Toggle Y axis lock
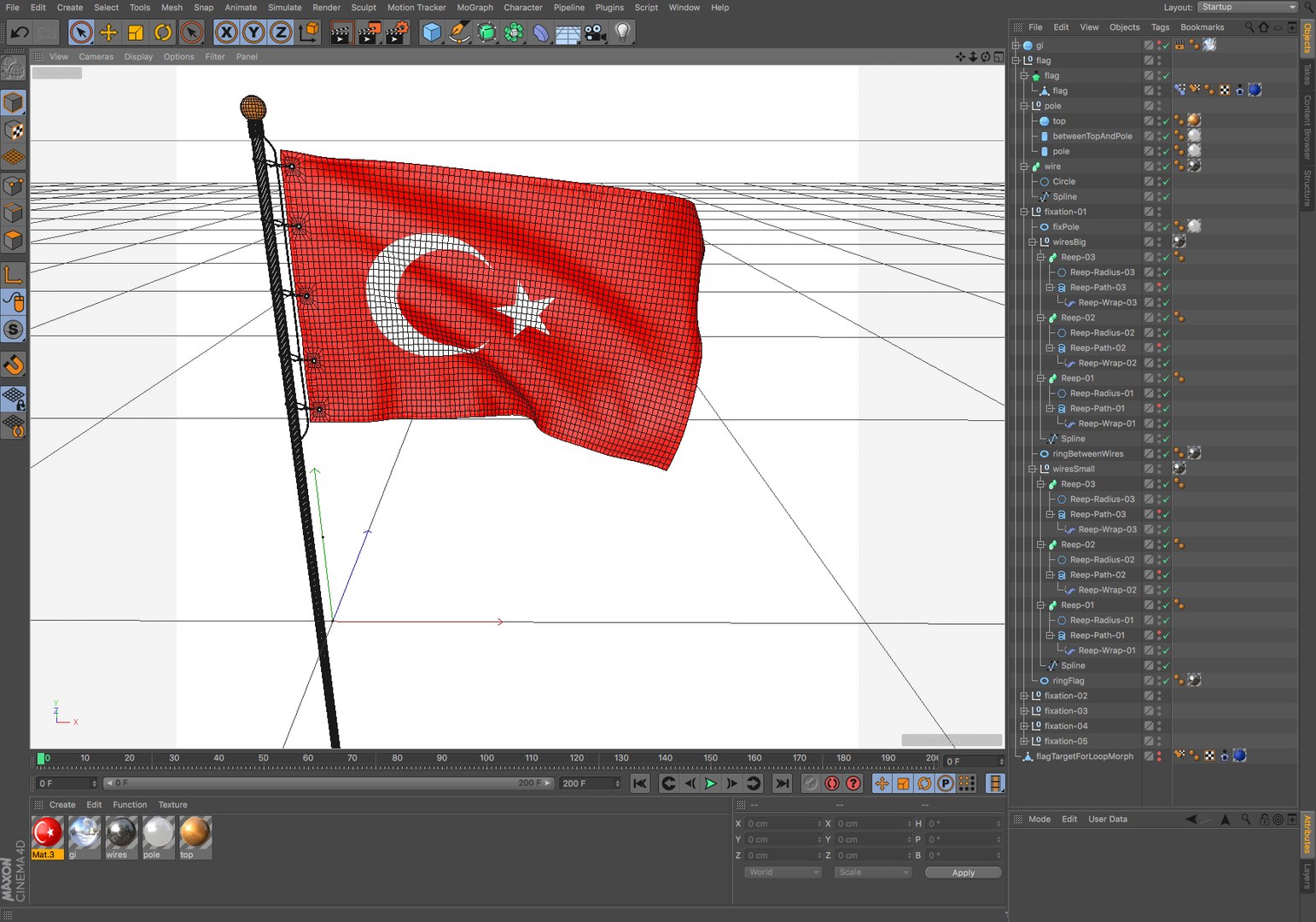Screen dimensions: 1316x922 click(x=253, y=32)
